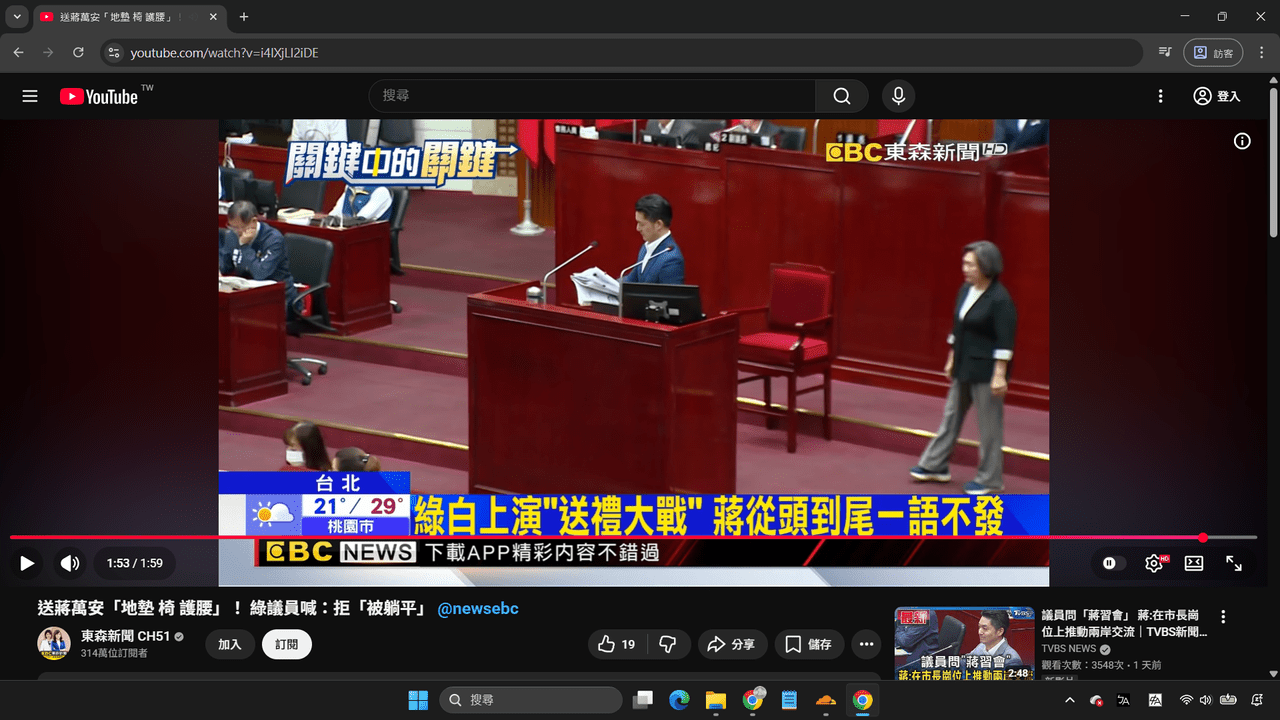Open the YouTube guide hamburger menu

pyautogui.click(x=30, y=96)
